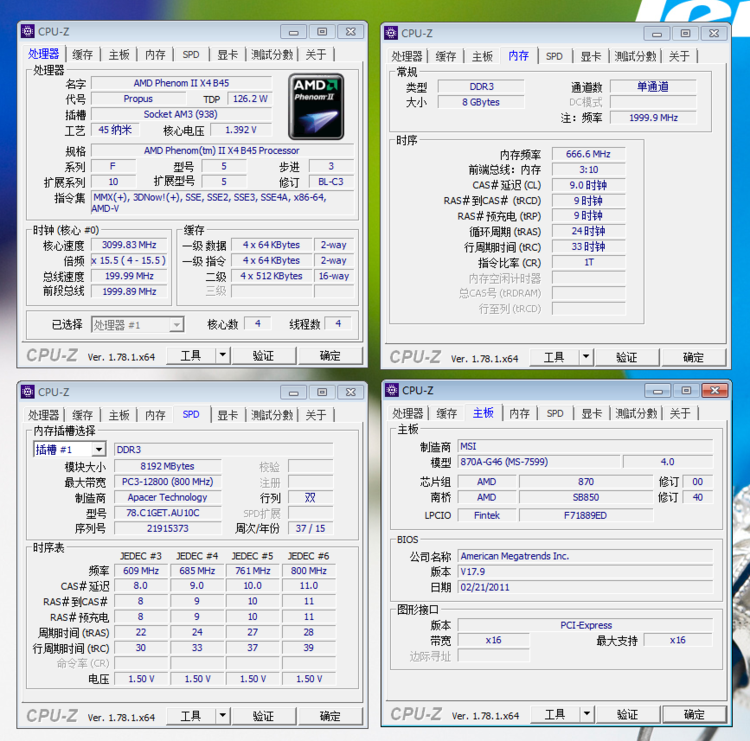This screenshot has width=750, height=741.
Task: Click 工具 button in the mainboard window
Action: [555, 714]
